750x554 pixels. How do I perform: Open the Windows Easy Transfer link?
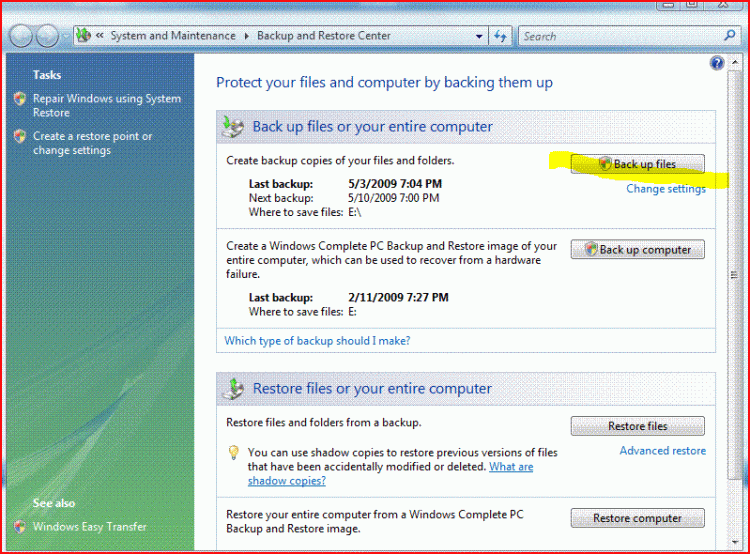pyautogui.click(x=89, y=526)
